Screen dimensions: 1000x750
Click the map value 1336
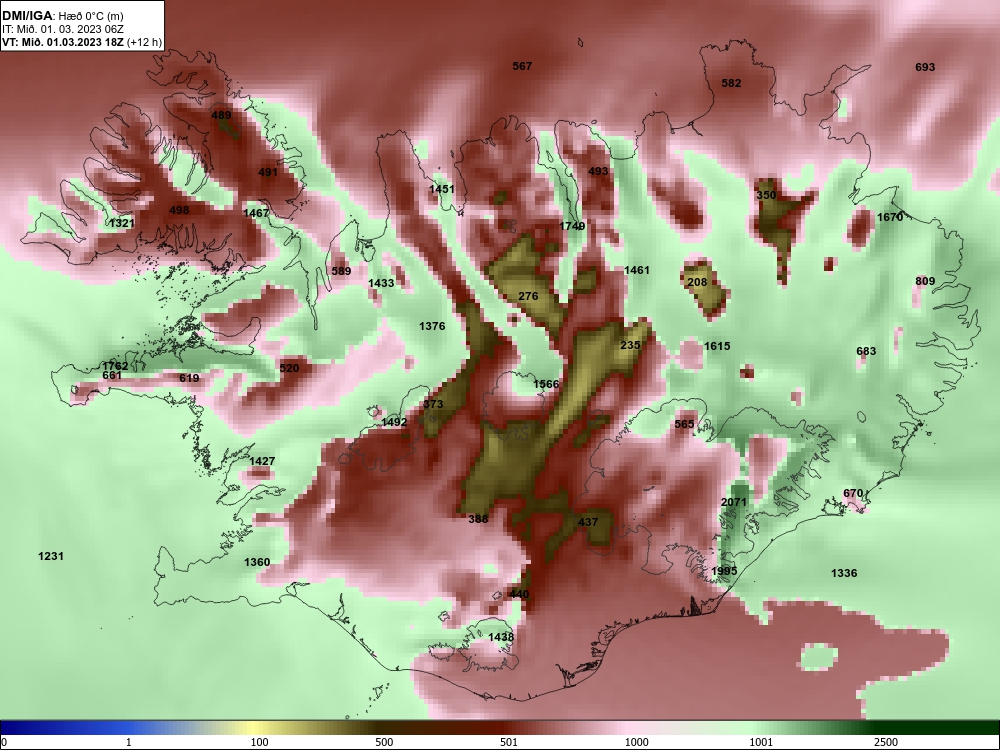[844, 573]
